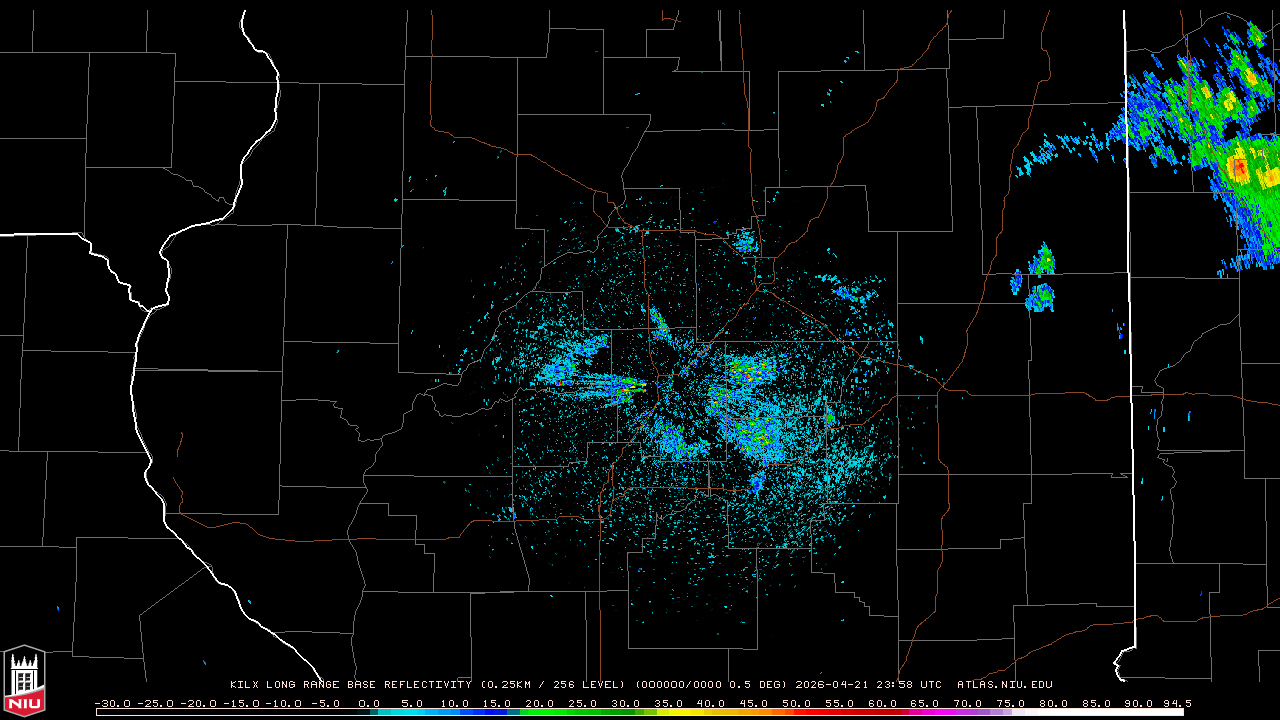Click the '75.0' scale label

[1013, 703]
